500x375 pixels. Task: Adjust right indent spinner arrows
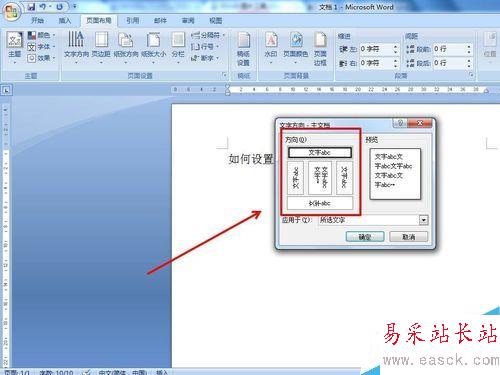[395, 63]
